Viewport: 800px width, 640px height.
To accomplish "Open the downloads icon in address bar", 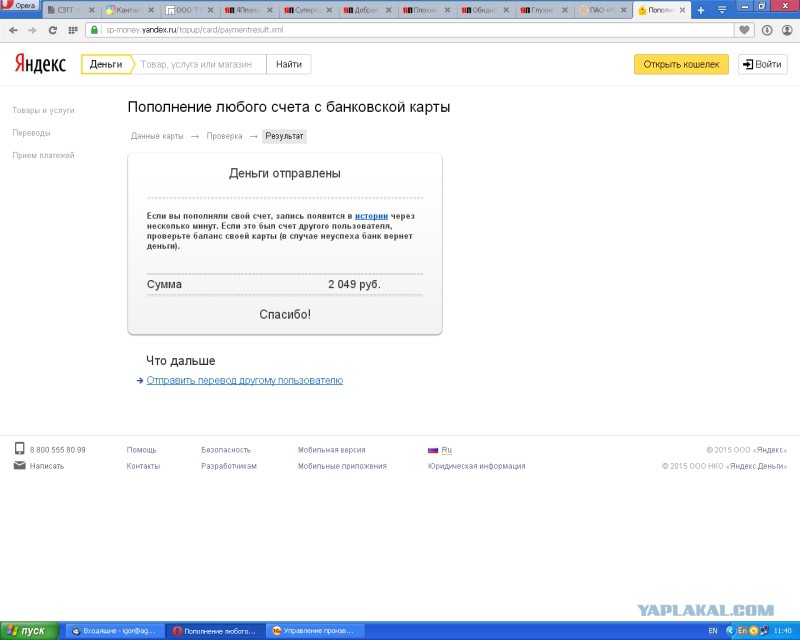I will click(767, 30).
